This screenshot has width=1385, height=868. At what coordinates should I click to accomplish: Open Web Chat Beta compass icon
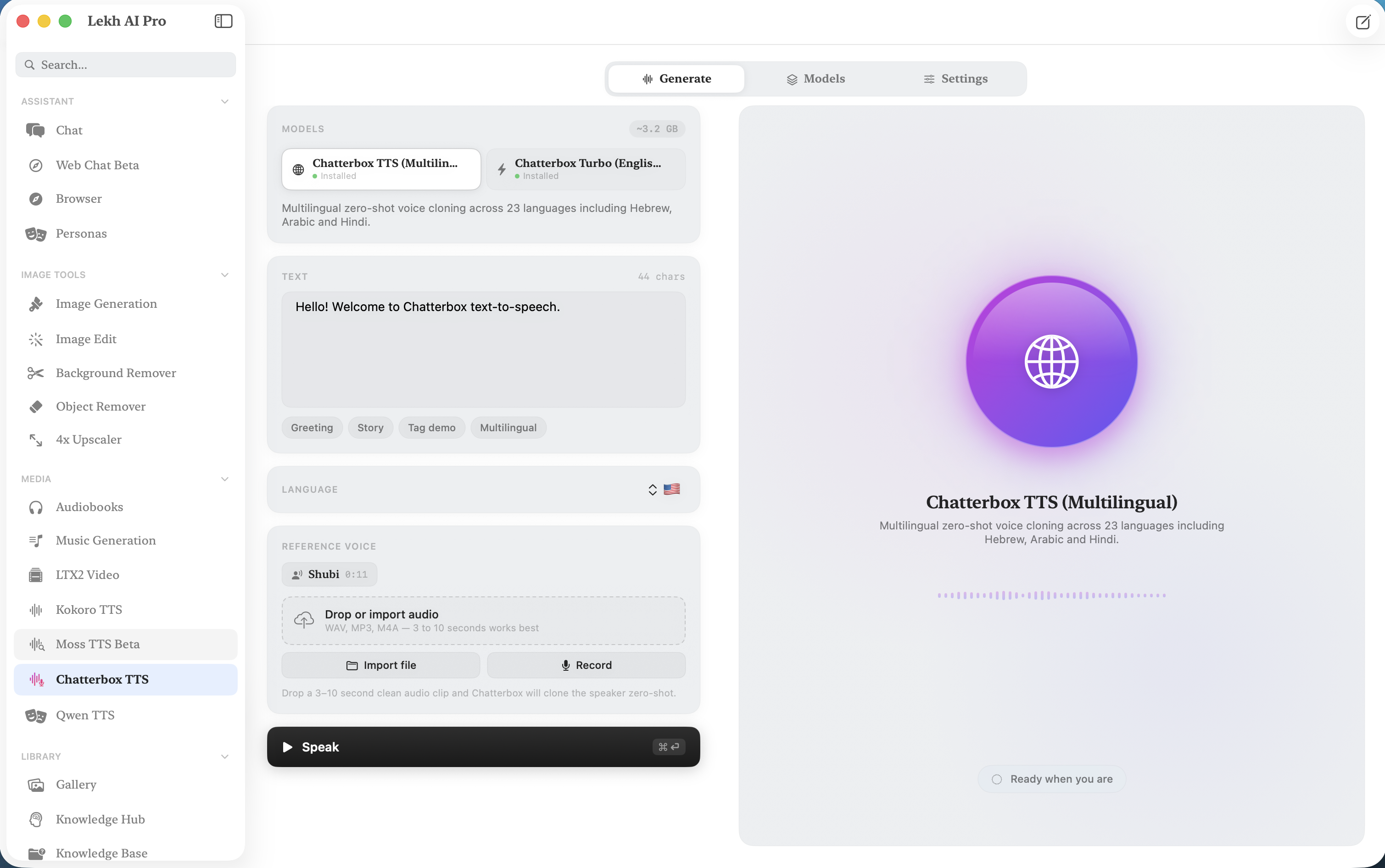pyautogui.click(x=36, y=165)
